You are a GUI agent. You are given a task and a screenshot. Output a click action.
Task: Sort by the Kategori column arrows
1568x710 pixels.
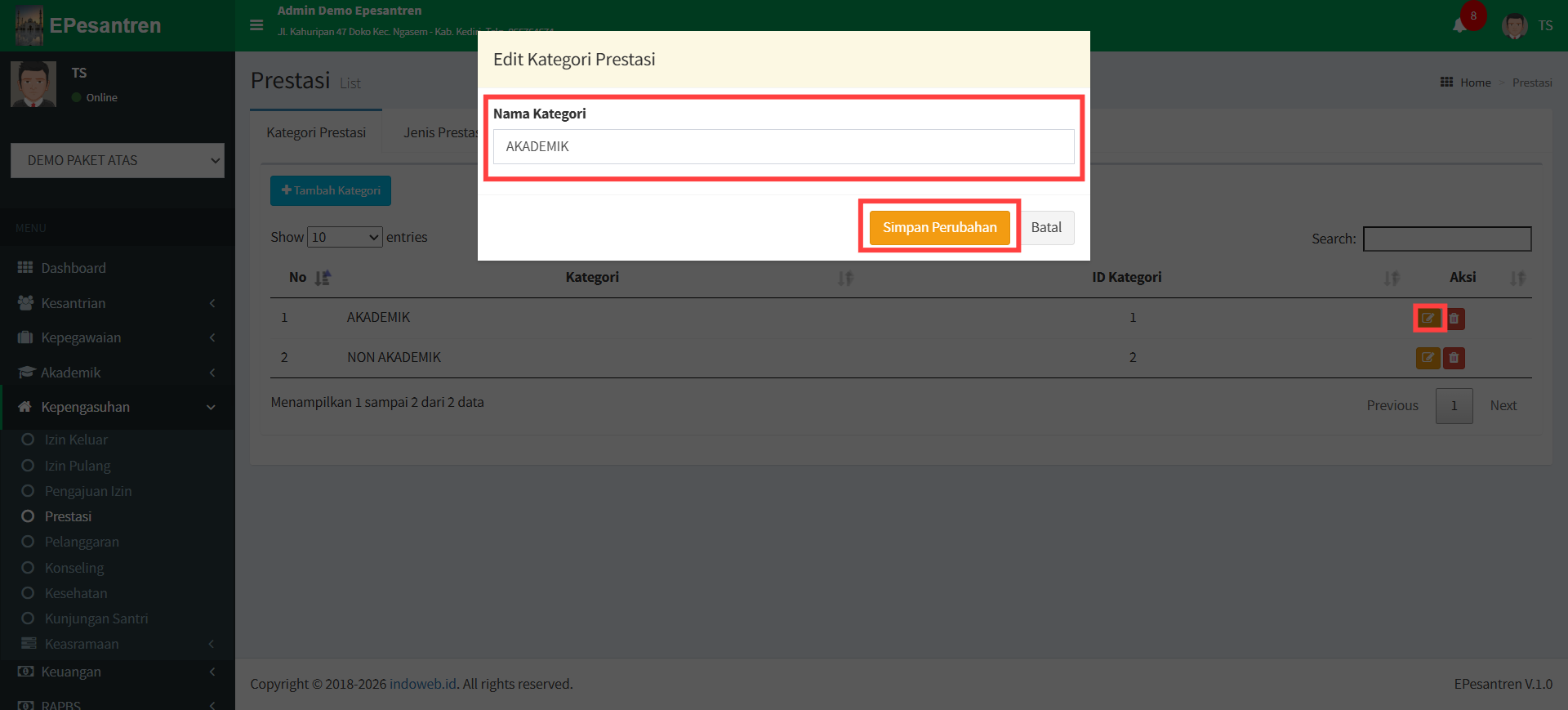(x=844, y=279)
